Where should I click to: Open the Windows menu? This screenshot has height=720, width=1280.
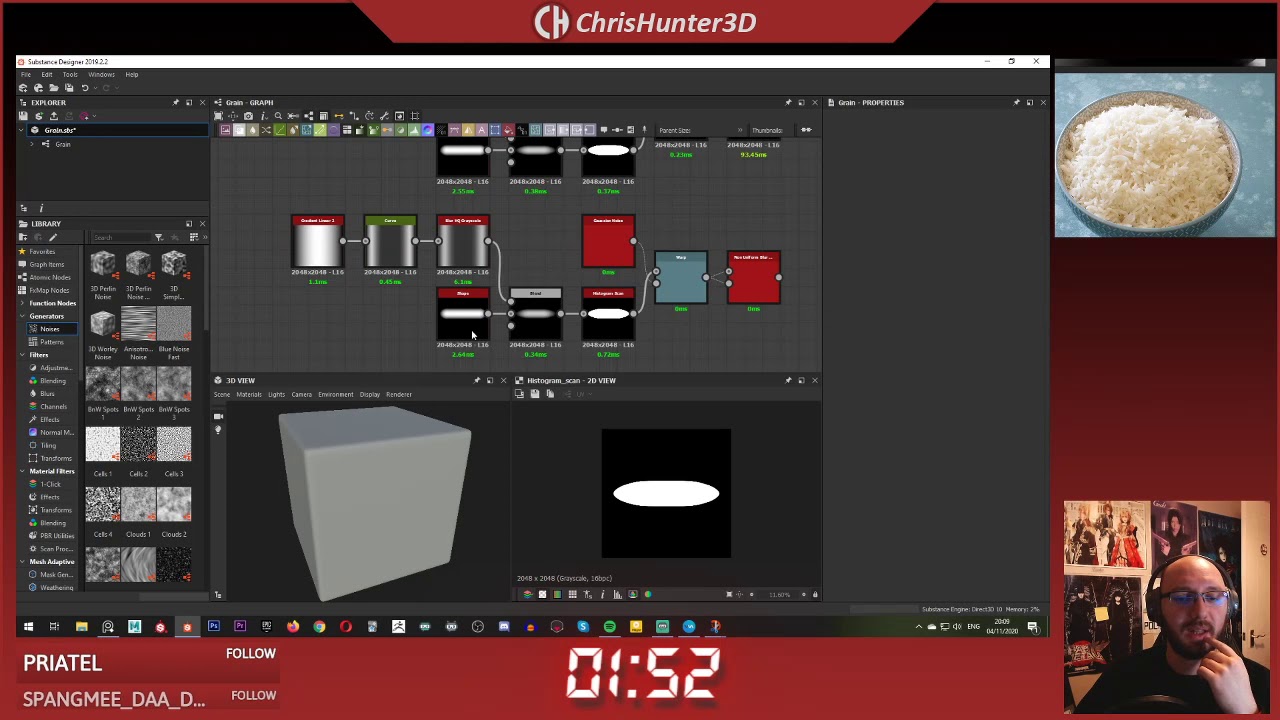(101, 74)
